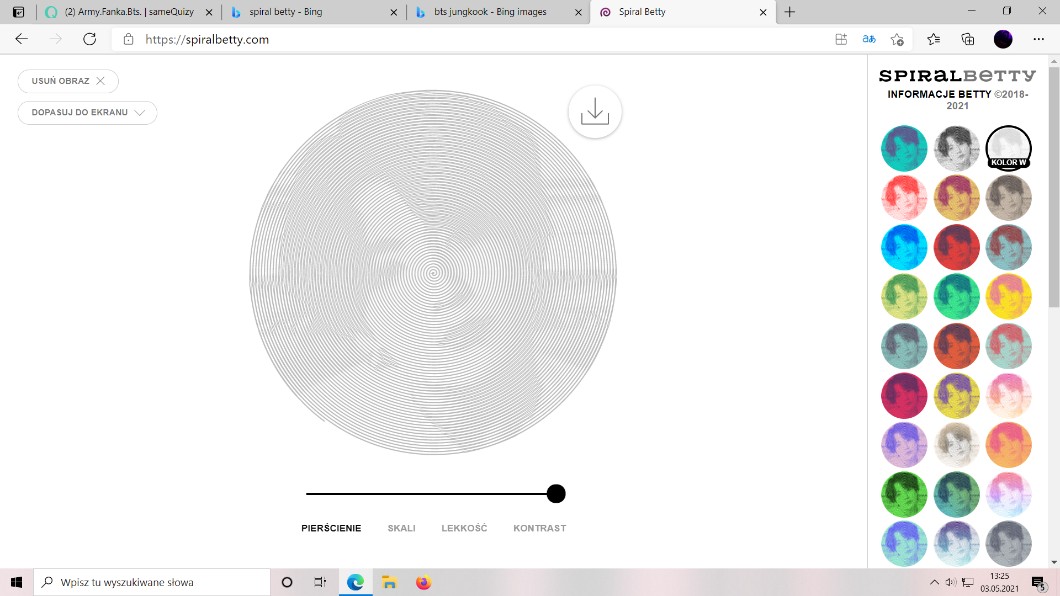Open Edge settings three-dot menu
Image resolution: width=1060 pixels, height=596 pixels.
[x=1038, y=39]
